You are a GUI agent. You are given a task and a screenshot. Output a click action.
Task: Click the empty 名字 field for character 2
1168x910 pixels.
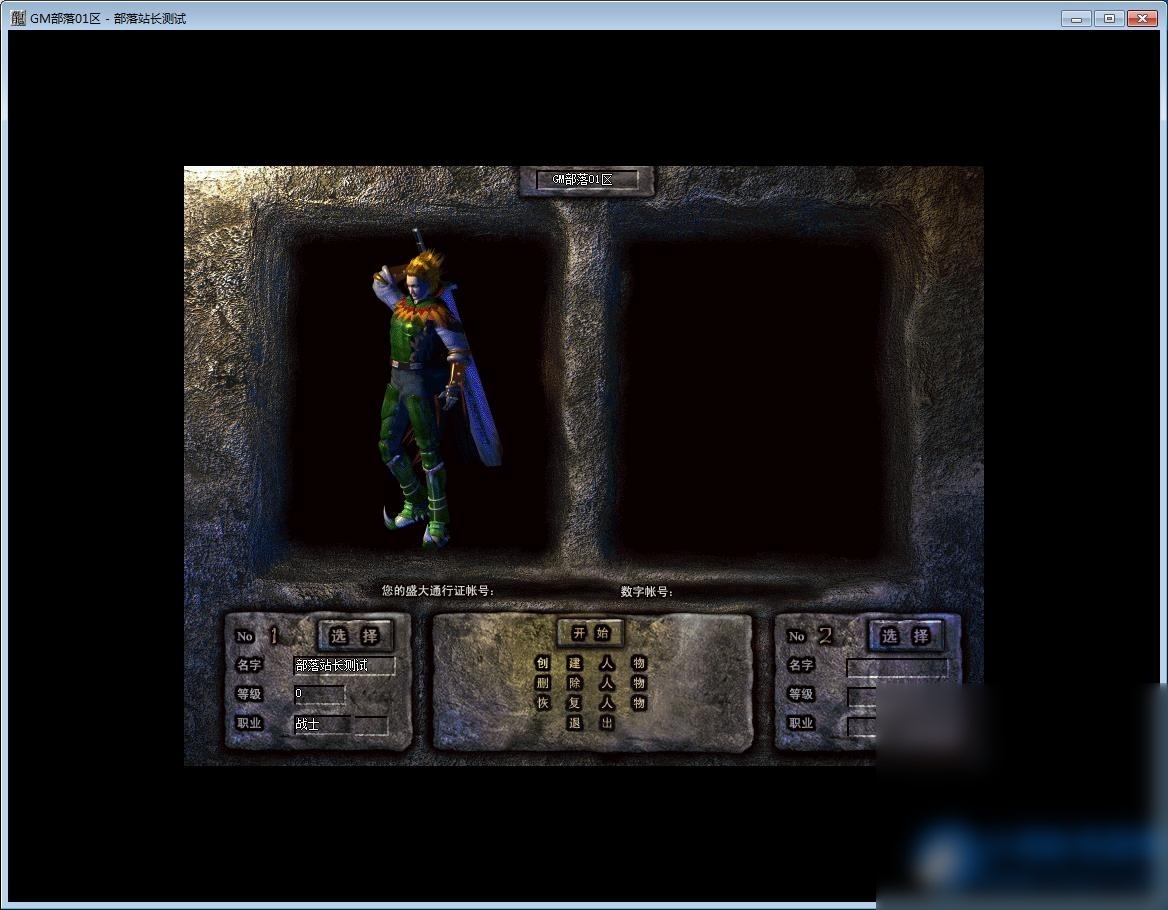click(x=897, y=667)
